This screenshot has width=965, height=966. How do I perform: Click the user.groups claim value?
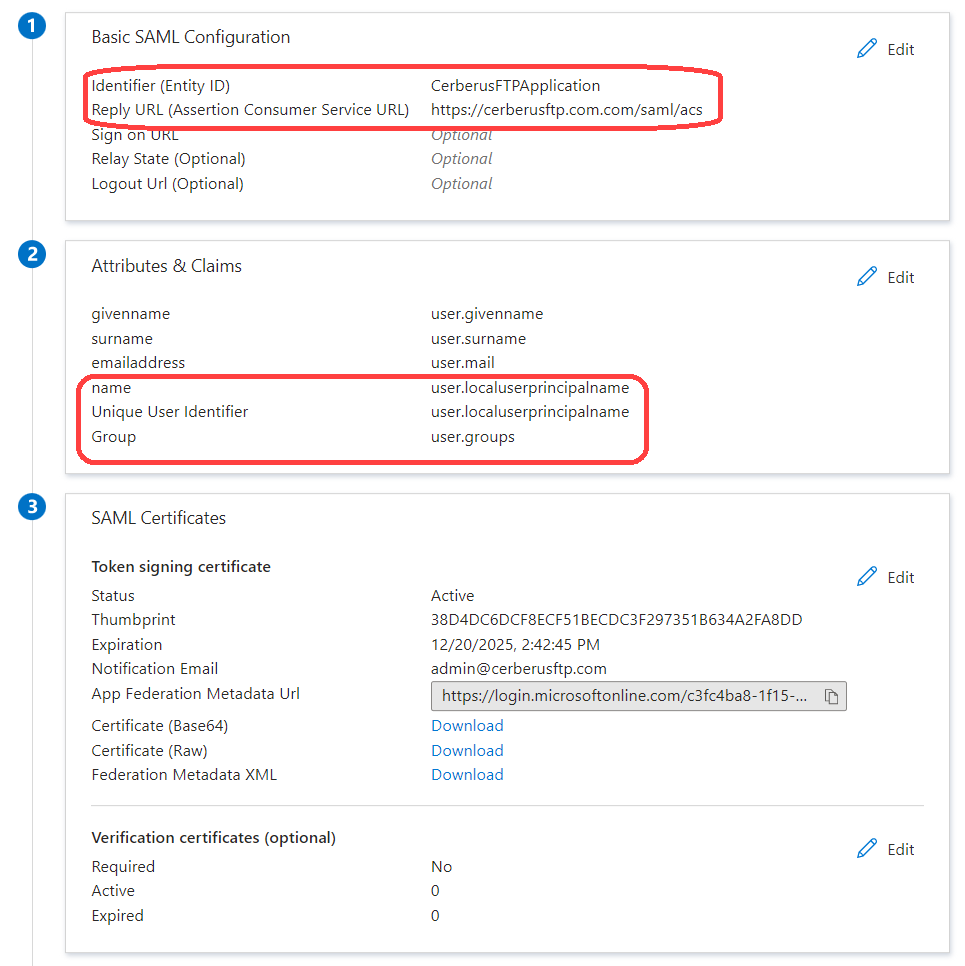(x=473, y=436)
